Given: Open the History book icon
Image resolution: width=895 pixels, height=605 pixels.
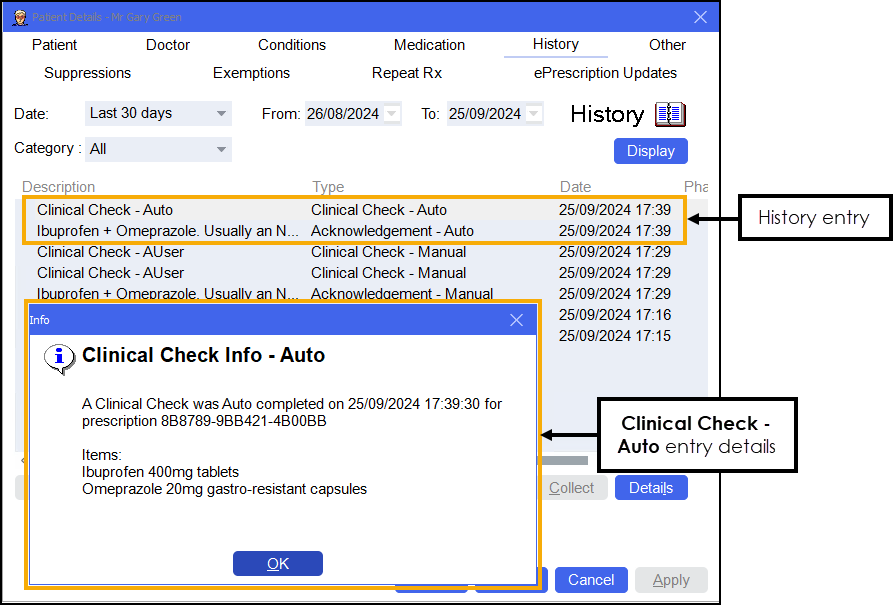Looking at the screenshot, I should (670, 114).
